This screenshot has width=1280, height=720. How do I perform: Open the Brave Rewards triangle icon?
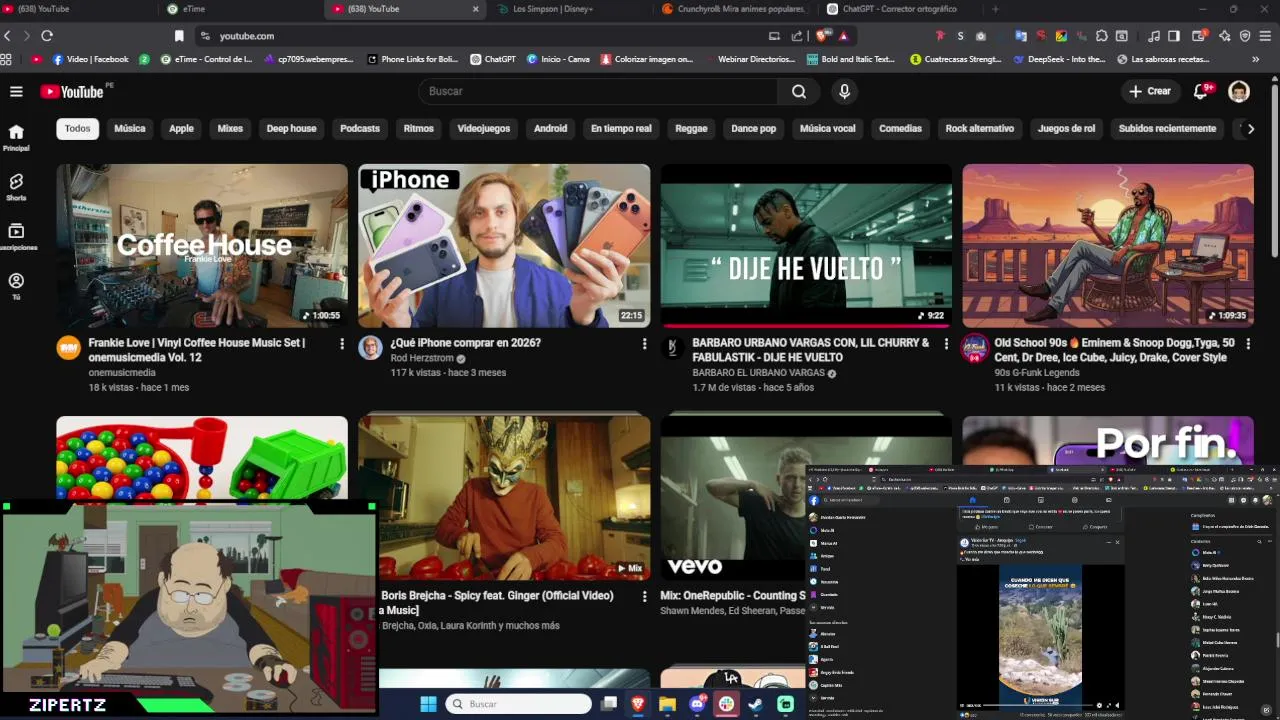[843, 36]
